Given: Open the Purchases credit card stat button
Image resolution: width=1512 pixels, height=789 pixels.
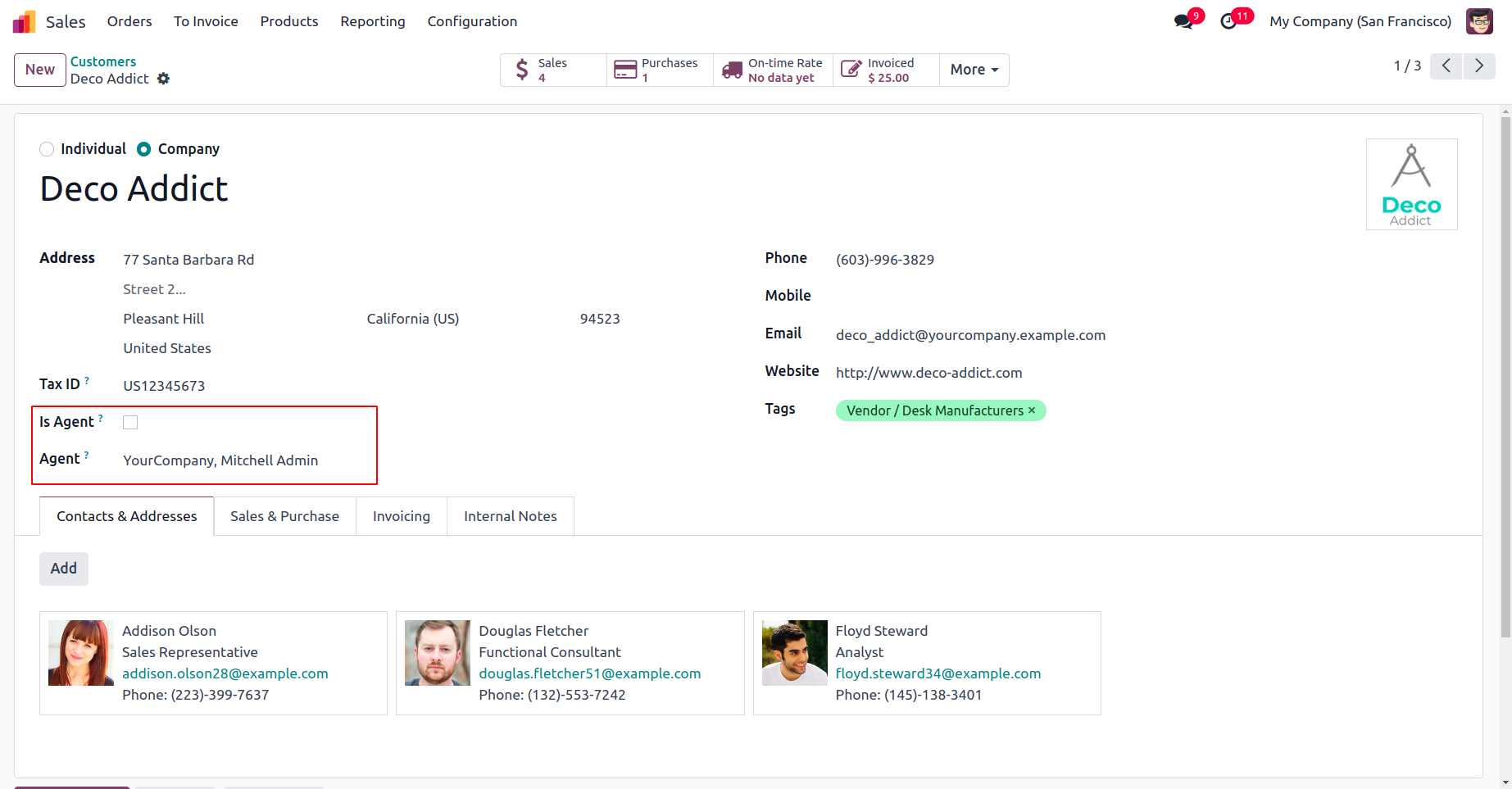Looking at the screenshot, I should [660, 70].
